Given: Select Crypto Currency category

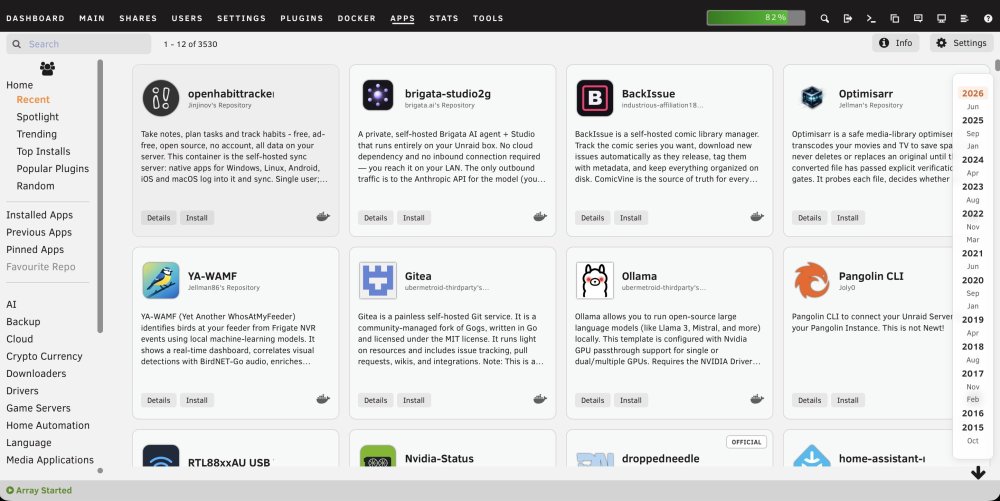Looking at the screenshot, I should [44, 356].
